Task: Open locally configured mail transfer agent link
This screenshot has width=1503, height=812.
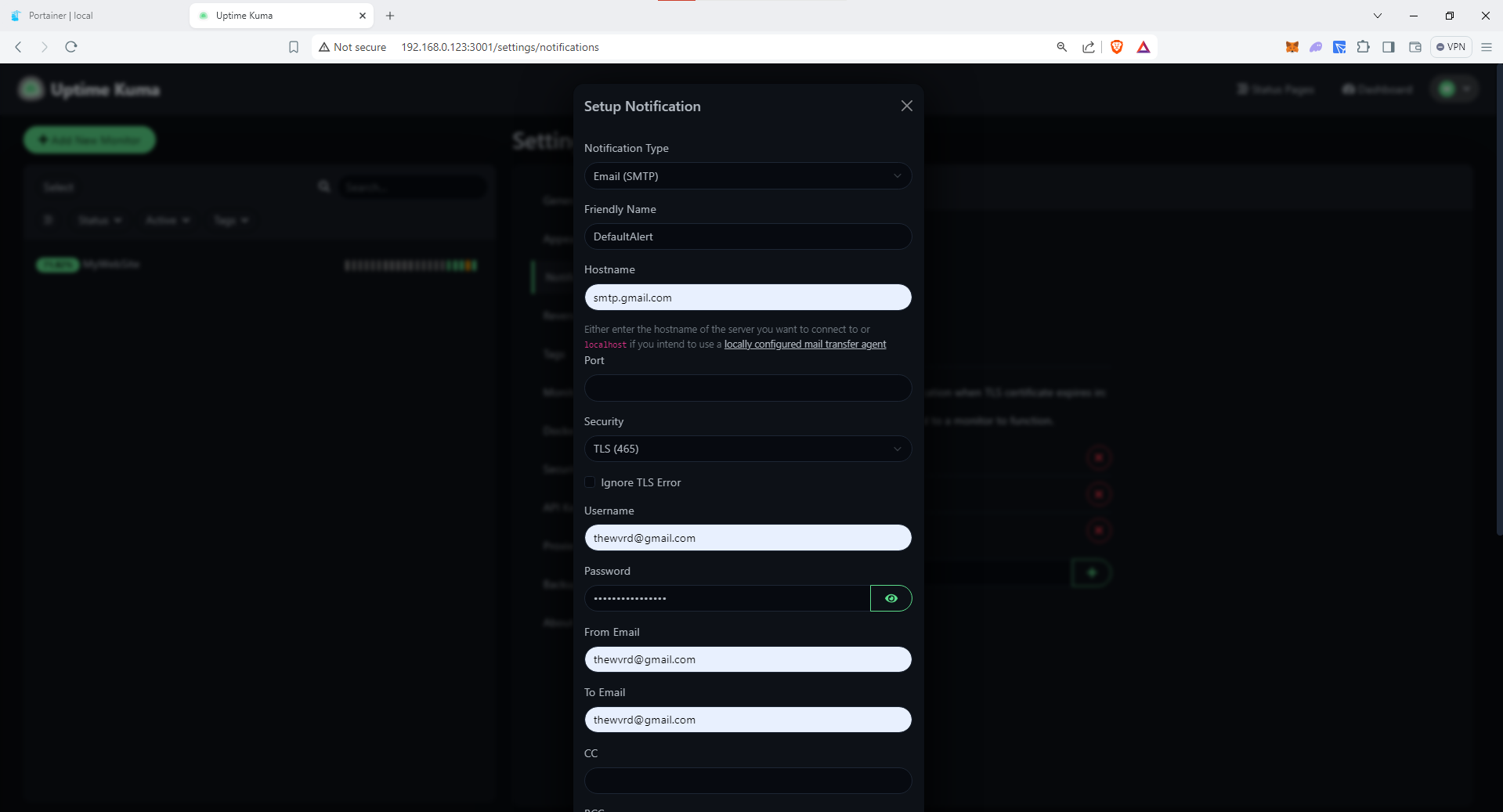Action: click(805, 345)
